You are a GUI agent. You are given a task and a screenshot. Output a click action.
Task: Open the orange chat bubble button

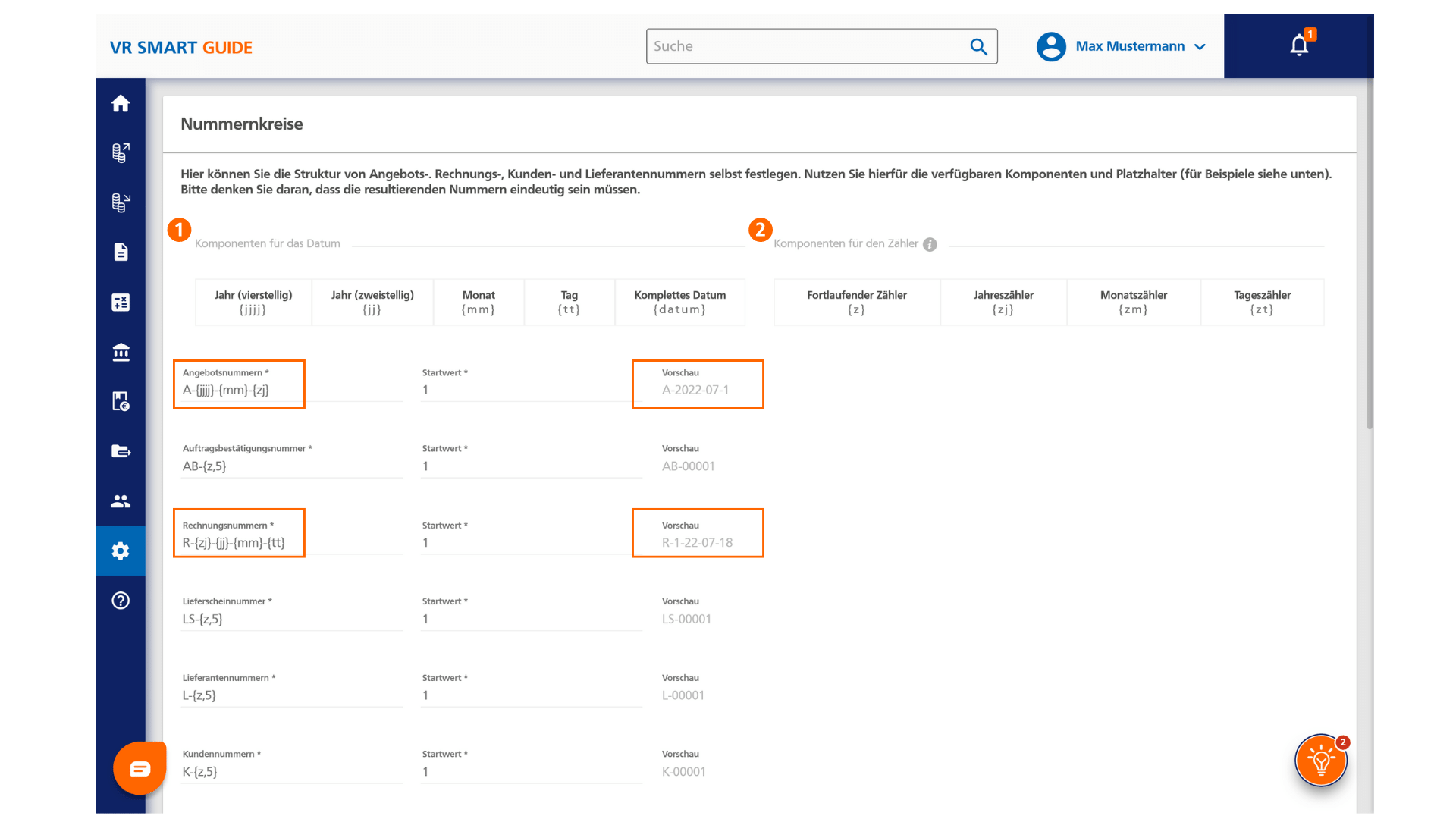[x=140, y=768]
